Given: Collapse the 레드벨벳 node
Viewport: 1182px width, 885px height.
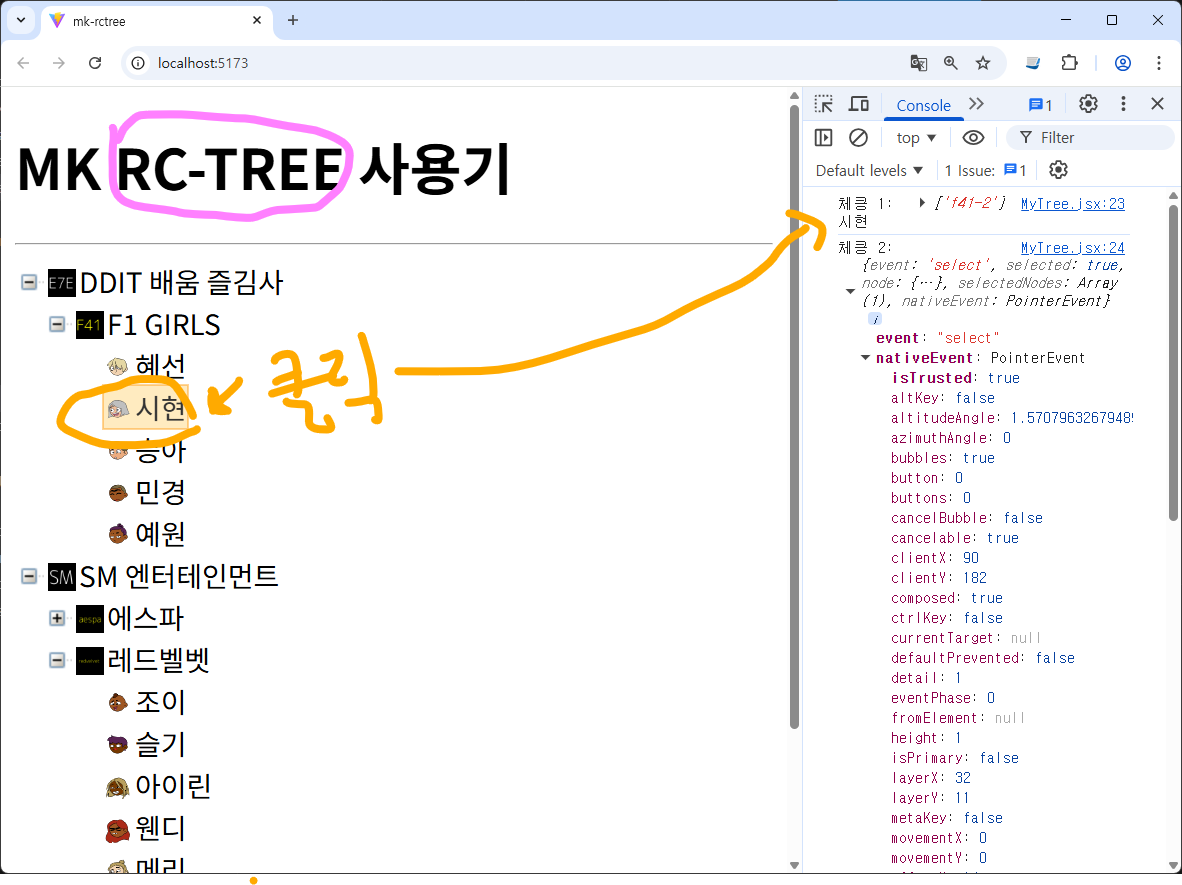Looking at the screenshot, I should (x=57, y=661).
